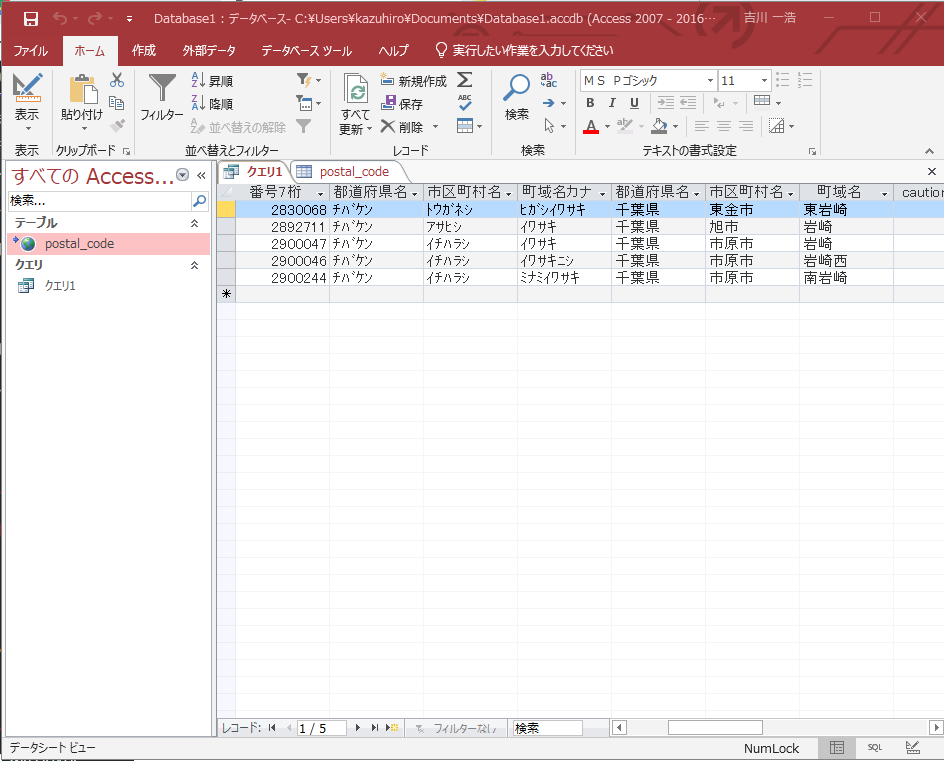Open the 作成 ribbon tab

pos(144,50)
